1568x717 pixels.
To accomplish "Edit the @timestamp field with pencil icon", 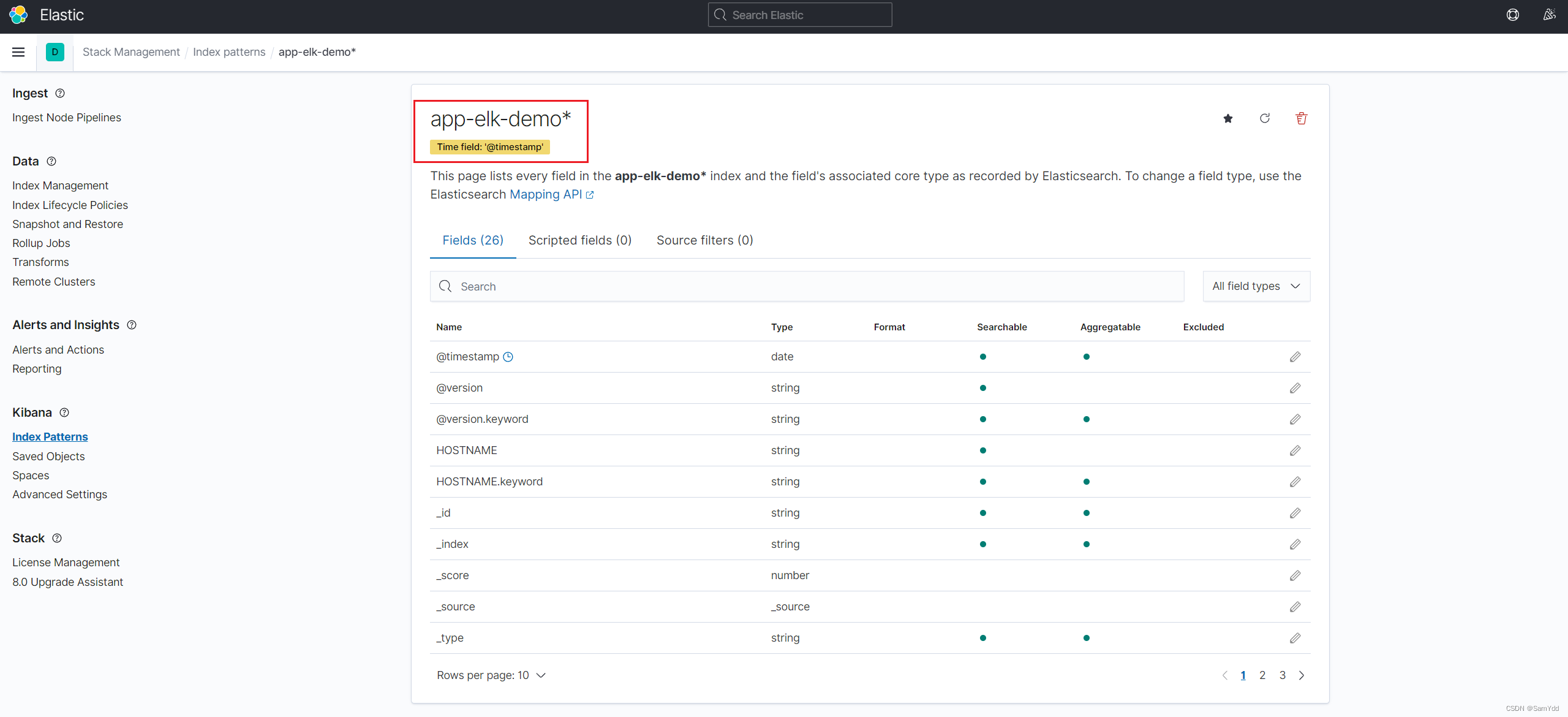I will point(1295,357).
